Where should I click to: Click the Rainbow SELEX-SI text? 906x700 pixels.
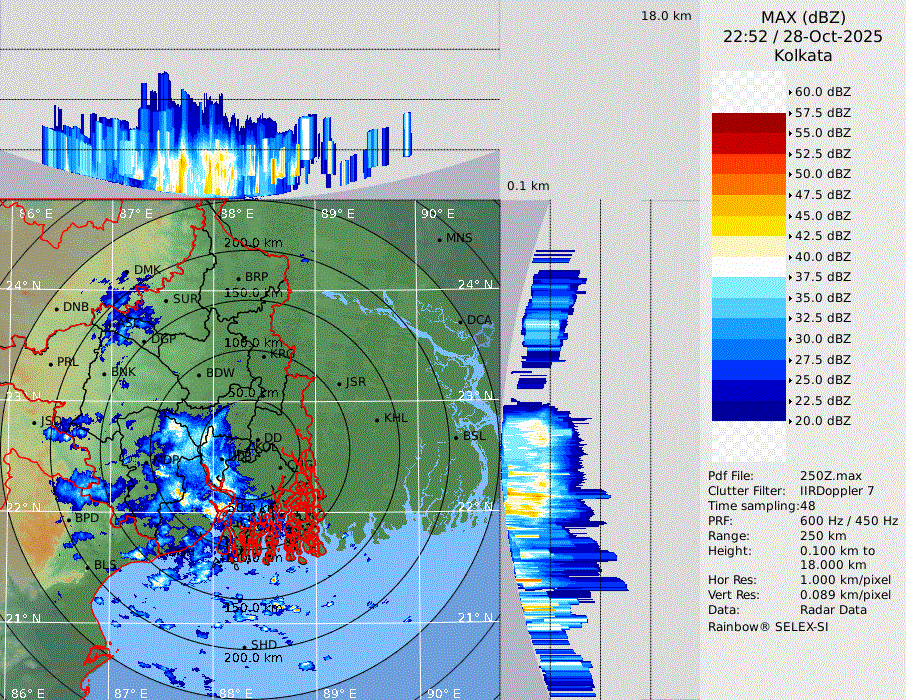click(x=768, y=626)
